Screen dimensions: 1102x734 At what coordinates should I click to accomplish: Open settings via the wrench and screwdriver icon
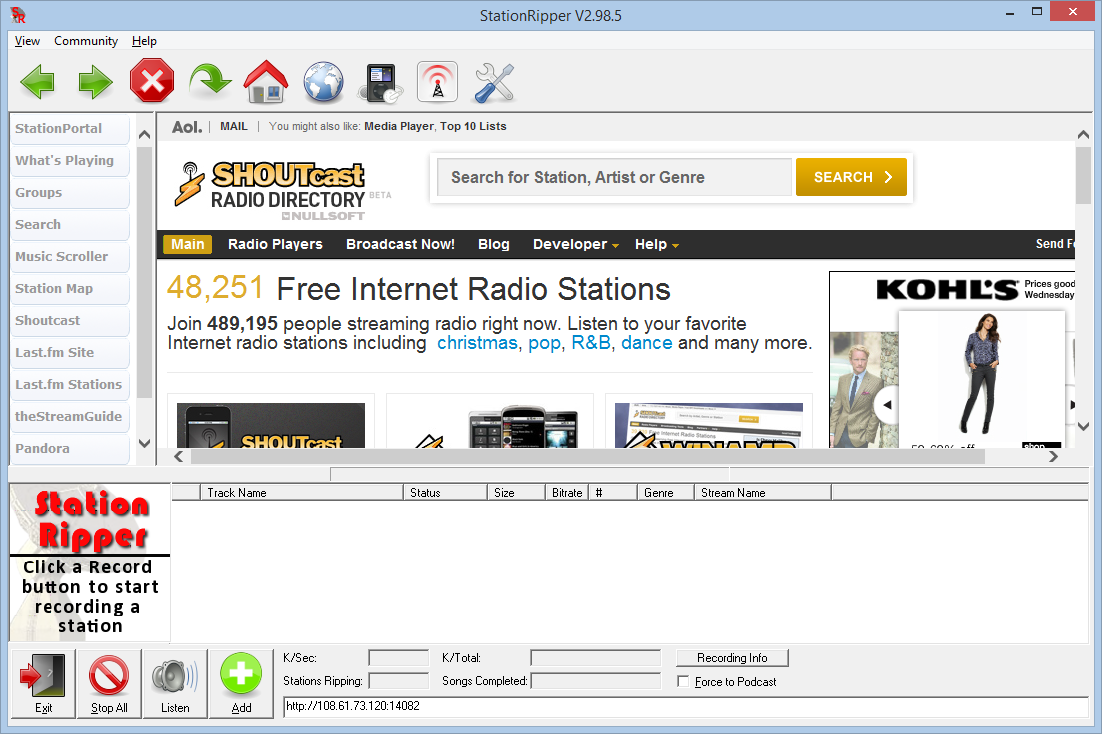click(x=494, y=82)
